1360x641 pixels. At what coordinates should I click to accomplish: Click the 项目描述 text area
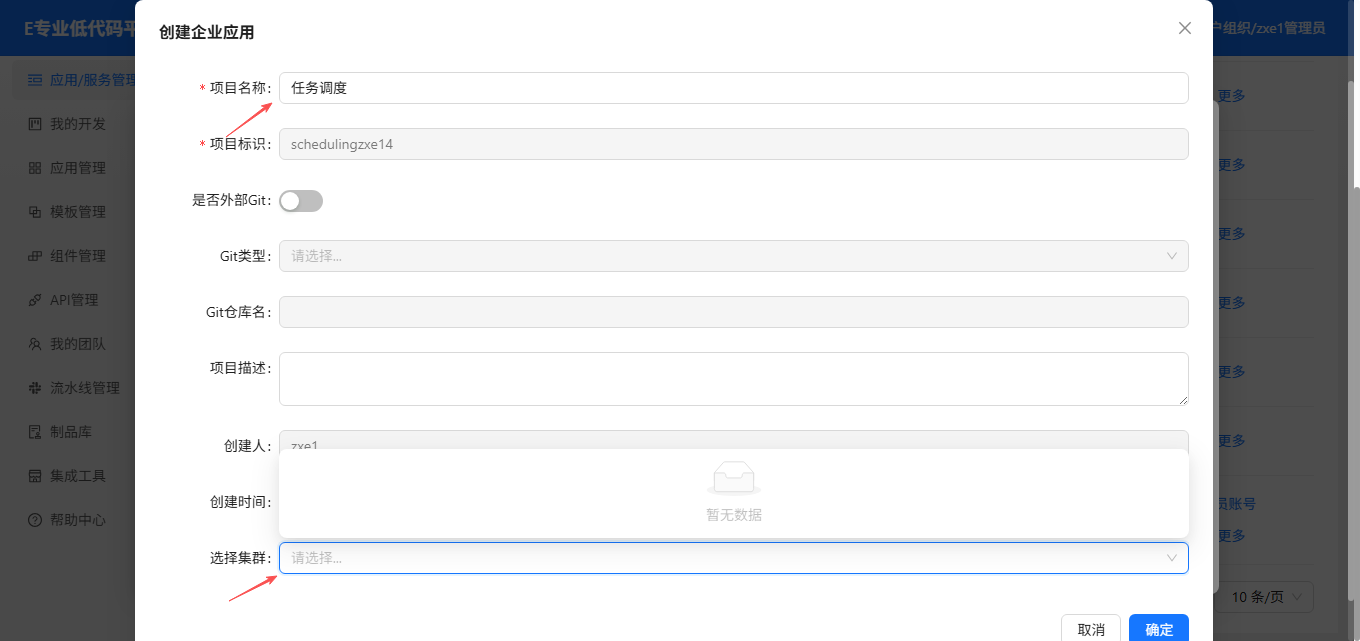coord(733,379)
